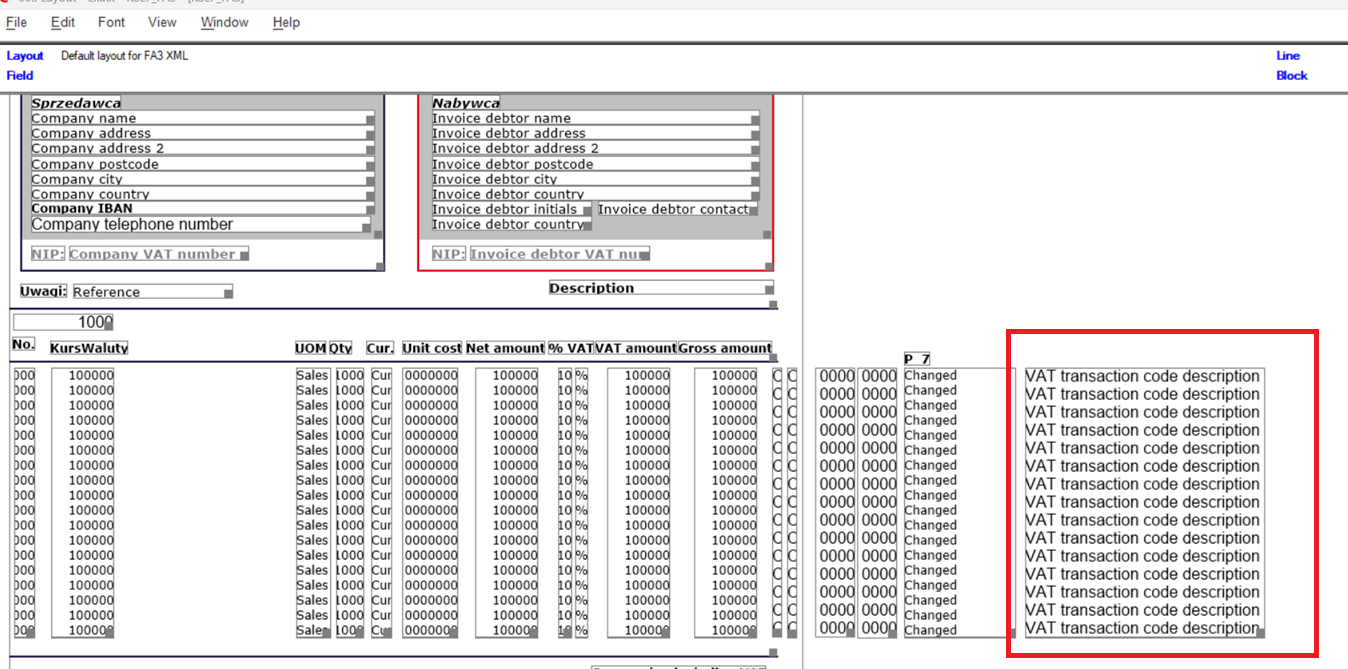
Task: Open the View menu
Action: click(x=162, y=22)
